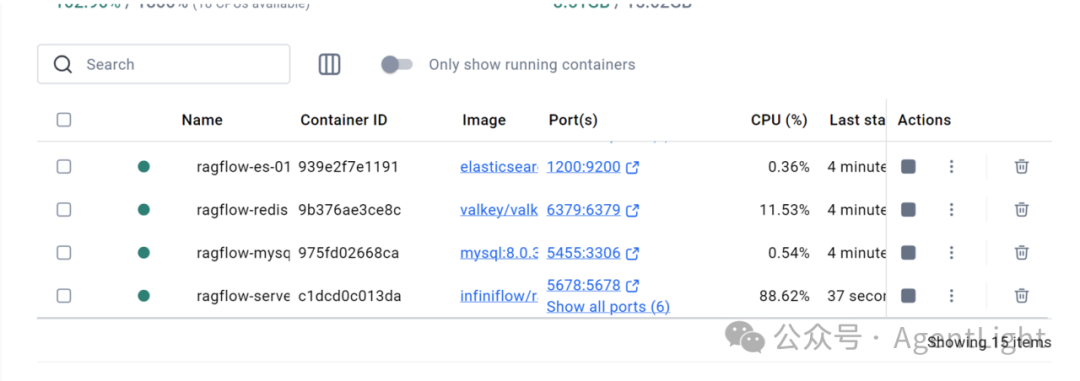Open port 1200:9200 external link icon
1080x381 pixels.
click(632, 167)
